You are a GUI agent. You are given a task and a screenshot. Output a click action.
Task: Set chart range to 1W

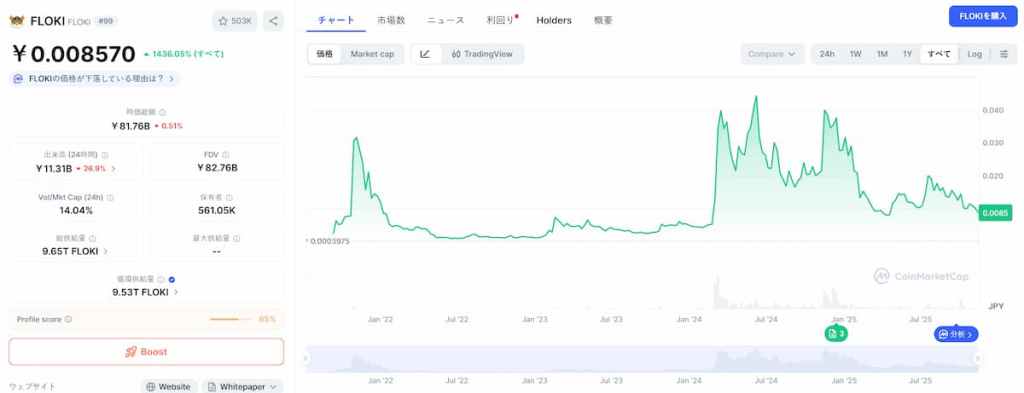[856, 54]
